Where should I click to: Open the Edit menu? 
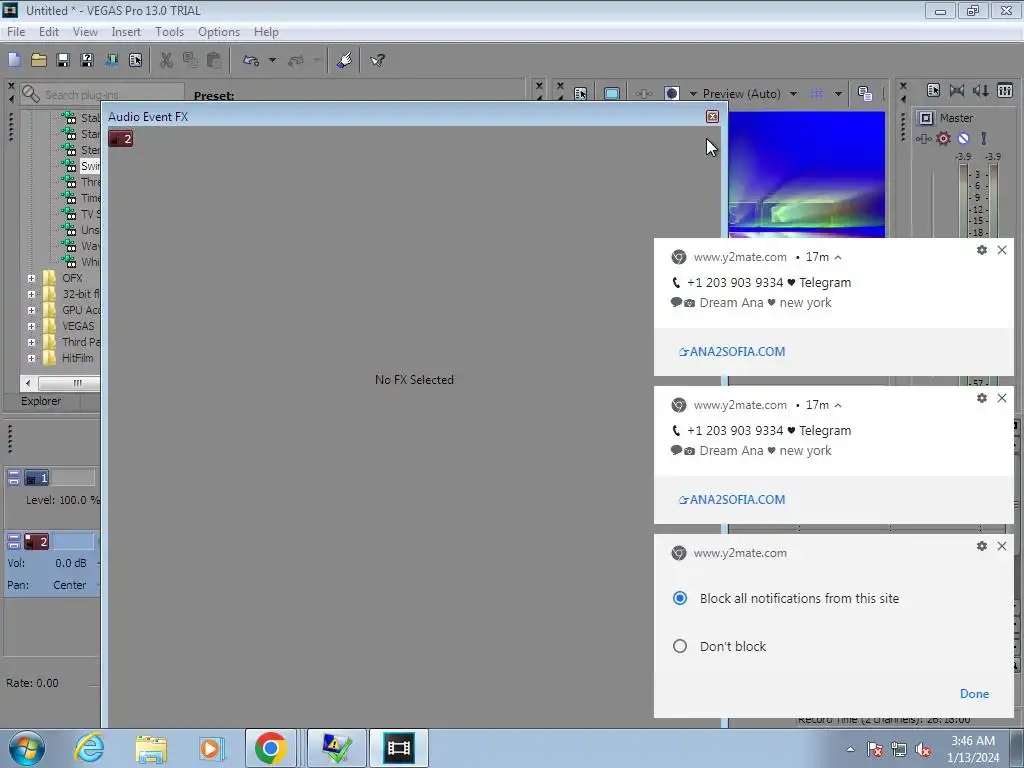coord(48,31)
